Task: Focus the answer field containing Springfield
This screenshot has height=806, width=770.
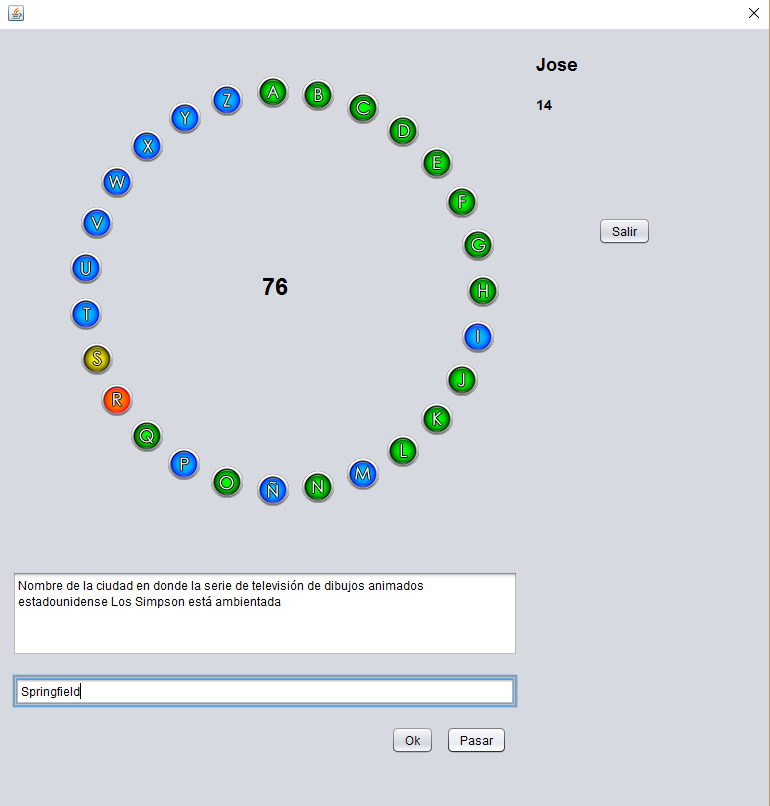Action: [264, 691]
